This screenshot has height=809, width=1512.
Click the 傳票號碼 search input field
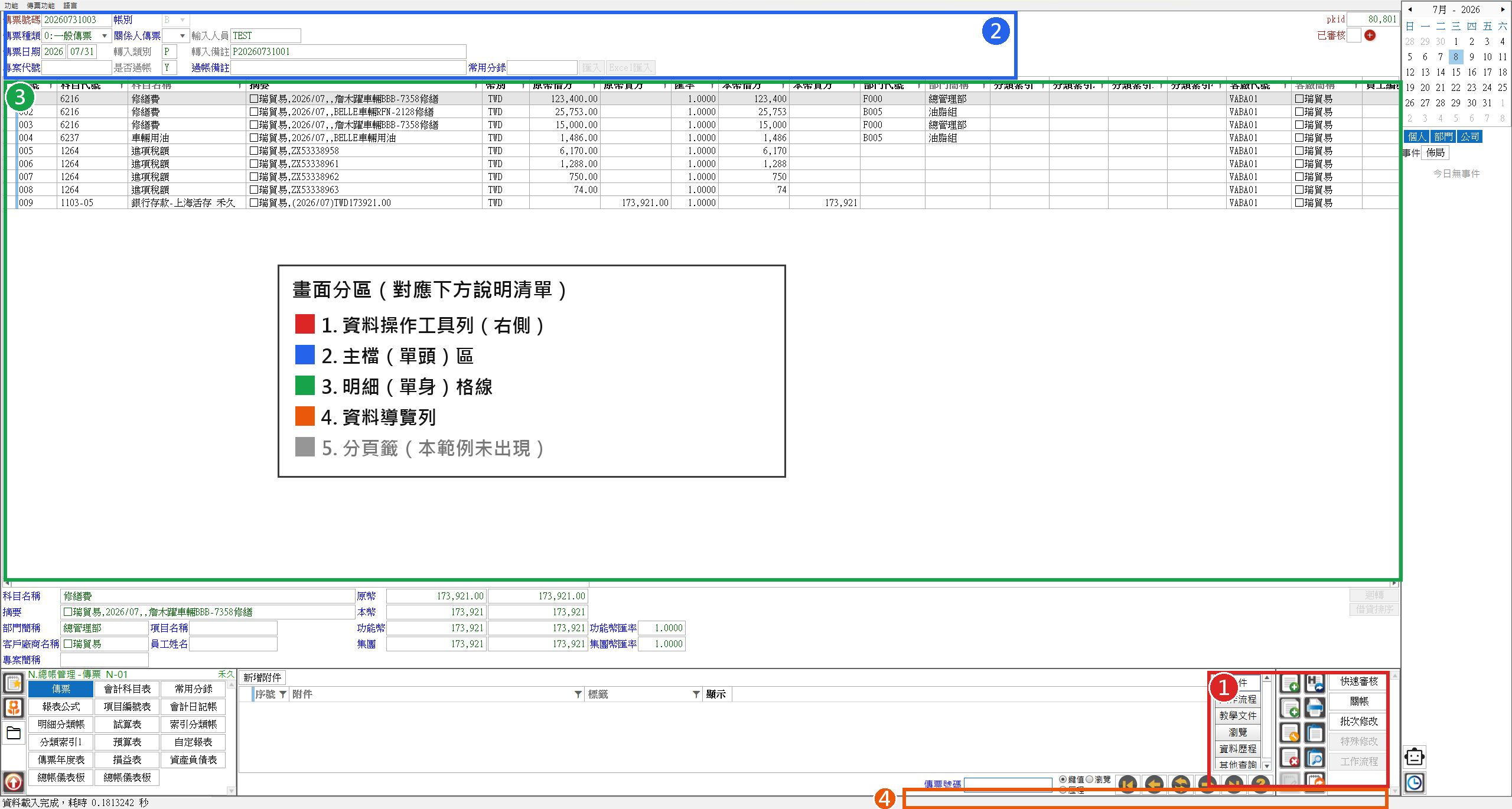pyautogui.click(x=1008, y=784)
